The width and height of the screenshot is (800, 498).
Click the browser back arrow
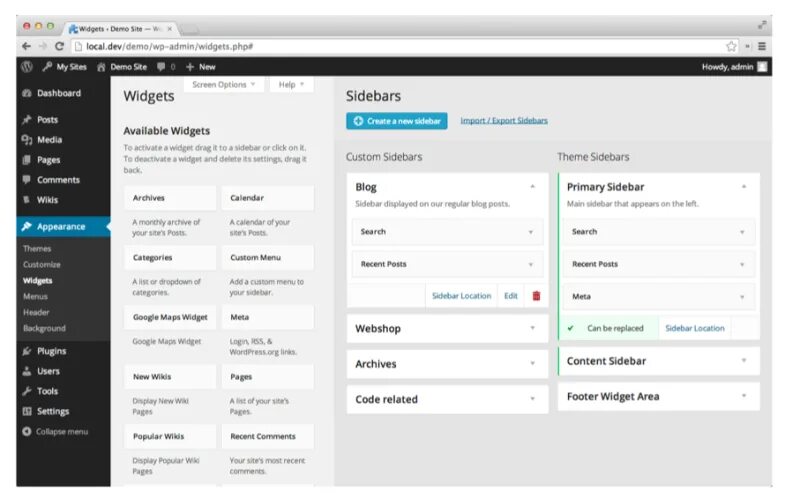pyautogui.click(x=26, y=46)
